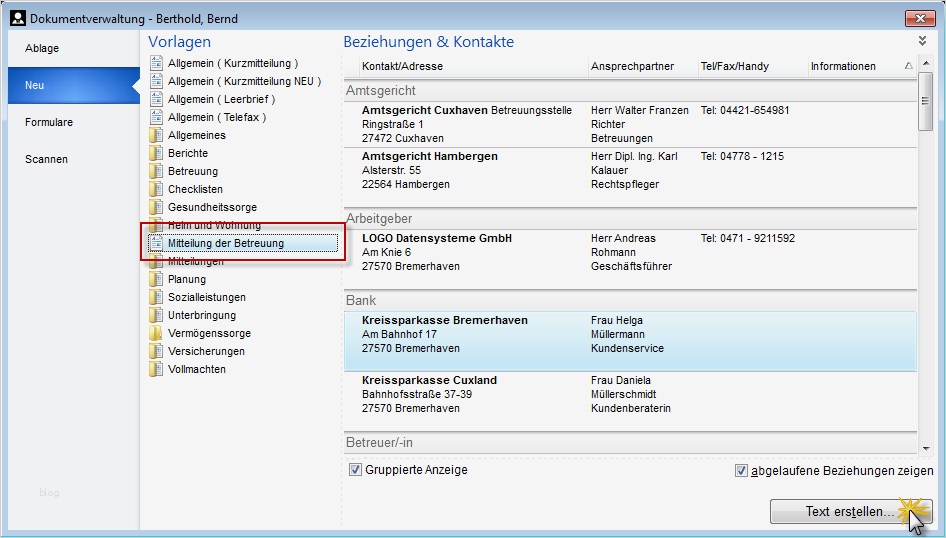Open the Berichte folder icon
This screenshot has height=538, width=946.
(x=156, y=153)
